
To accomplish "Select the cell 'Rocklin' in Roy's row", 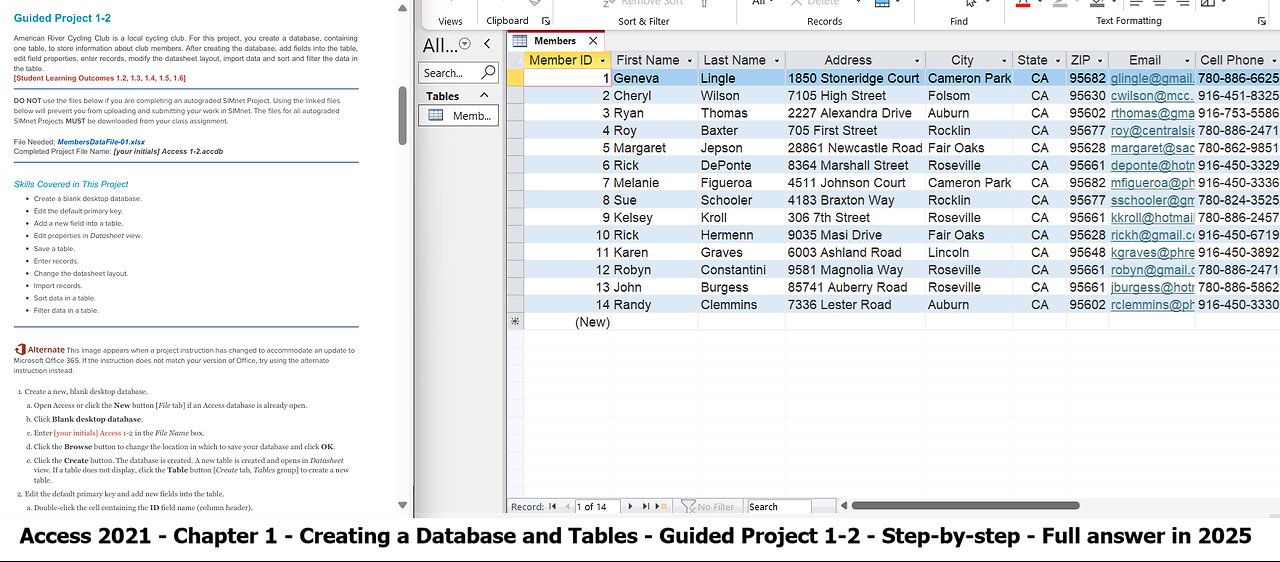I will pyautogui.click(x=969, y=130).
